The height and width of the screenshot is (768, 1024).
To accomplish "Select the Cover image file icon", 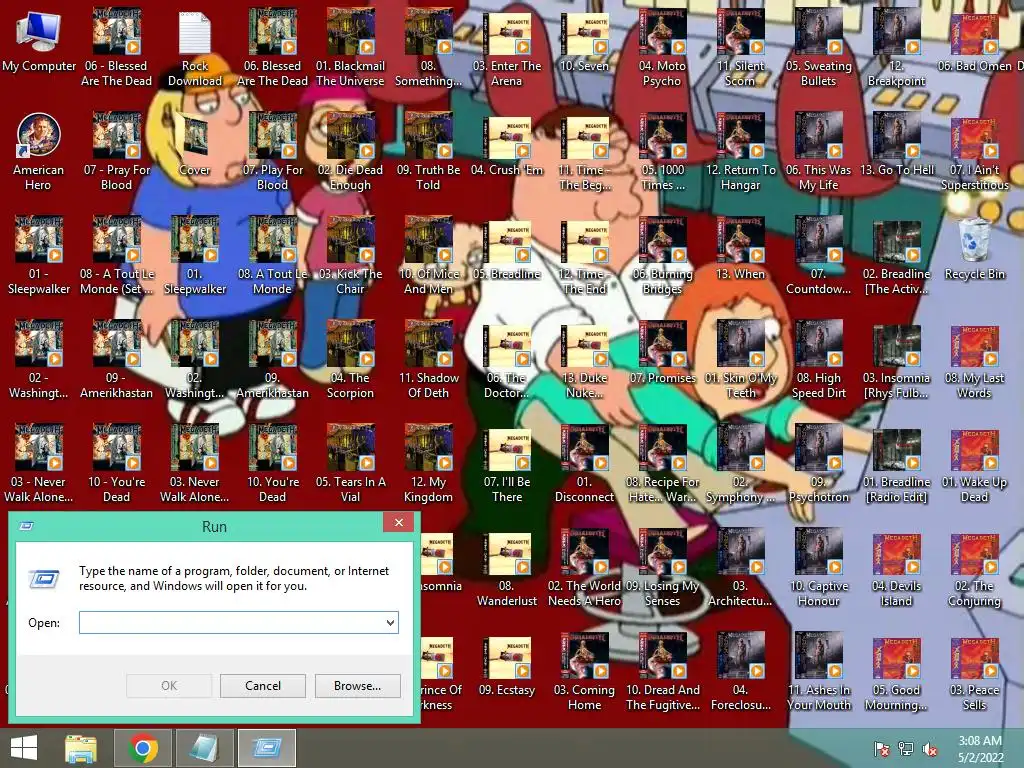I will point(195,145).
